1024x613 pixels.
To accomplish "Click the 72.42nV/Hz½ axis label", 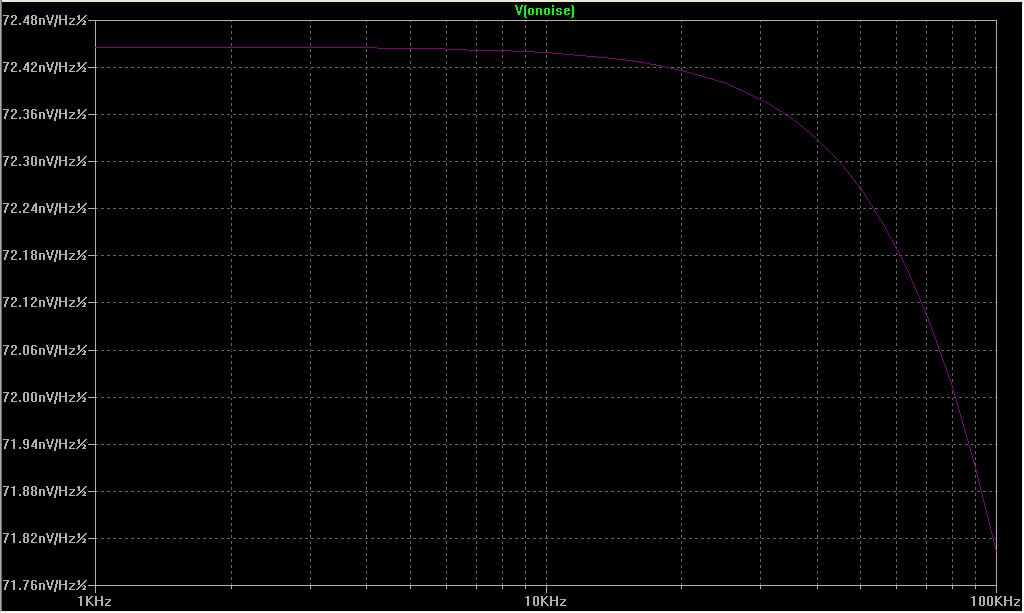I will click(x=44, y=67).
